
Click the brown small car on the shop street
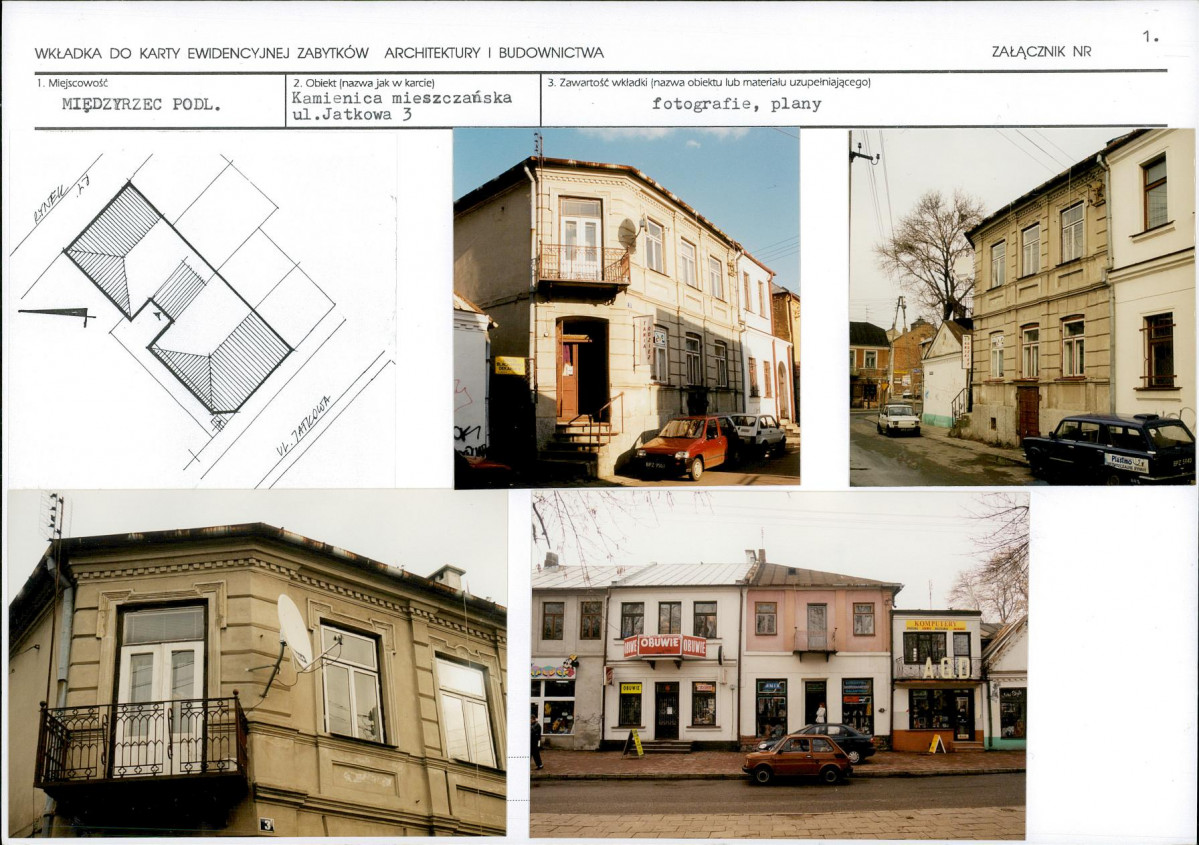(797, 759)
